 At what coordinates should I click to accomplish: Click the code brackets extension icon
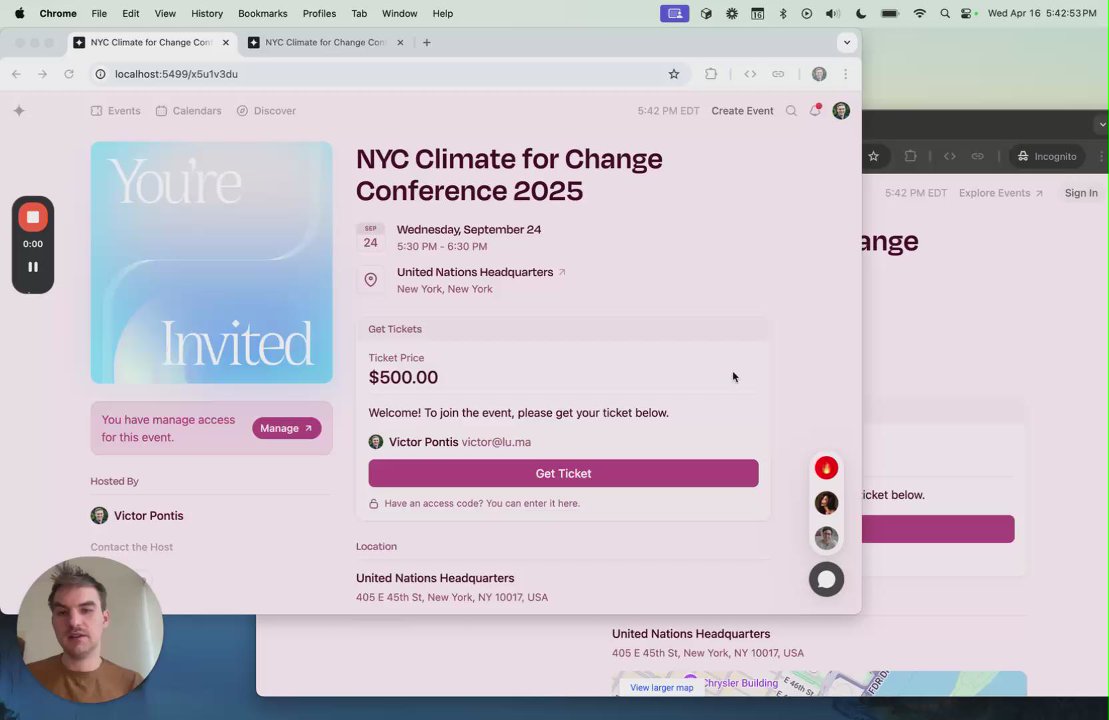point(750,74)
